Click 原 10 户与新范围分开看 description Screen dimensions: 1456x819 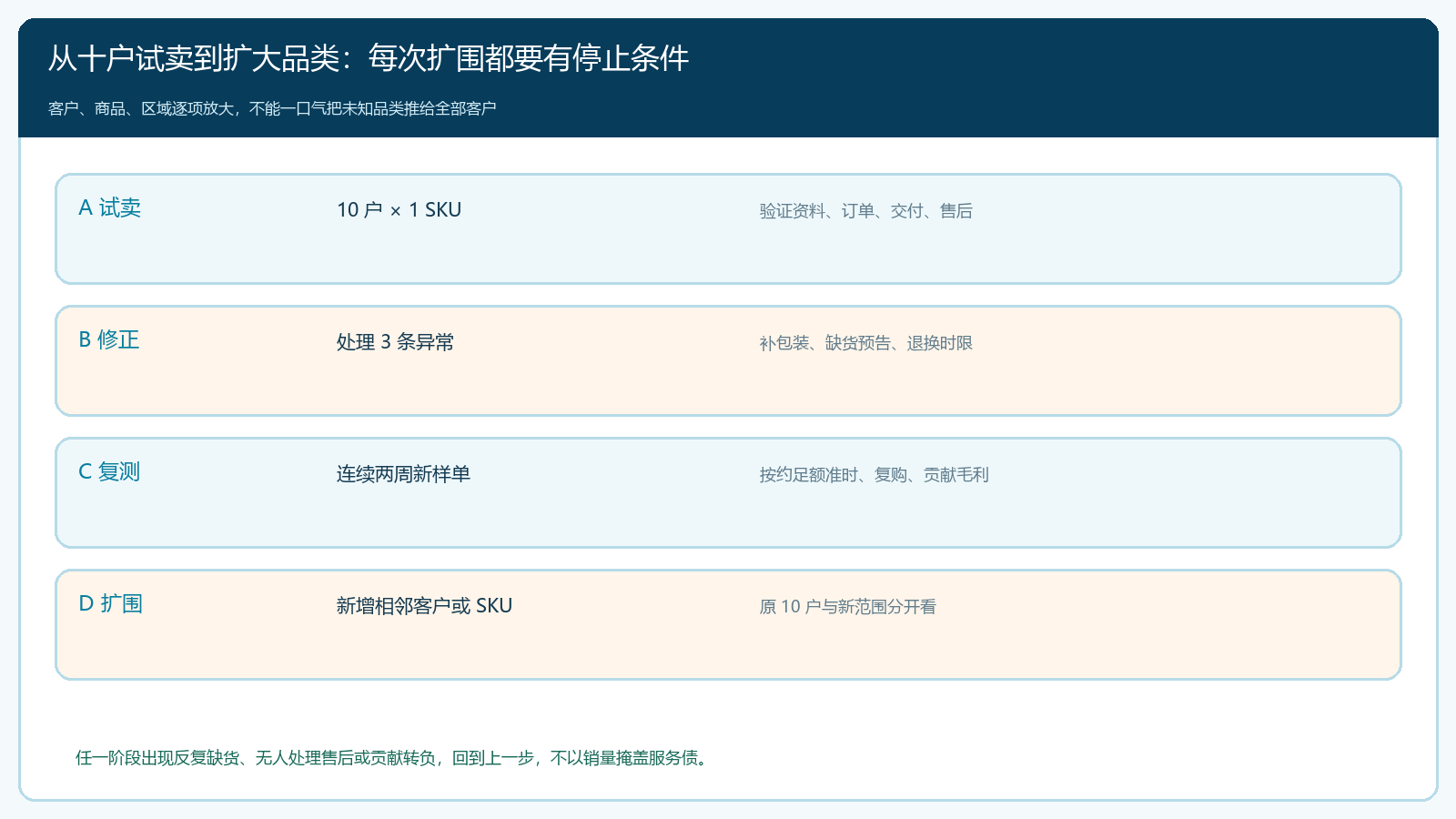(x=847, y=607)
